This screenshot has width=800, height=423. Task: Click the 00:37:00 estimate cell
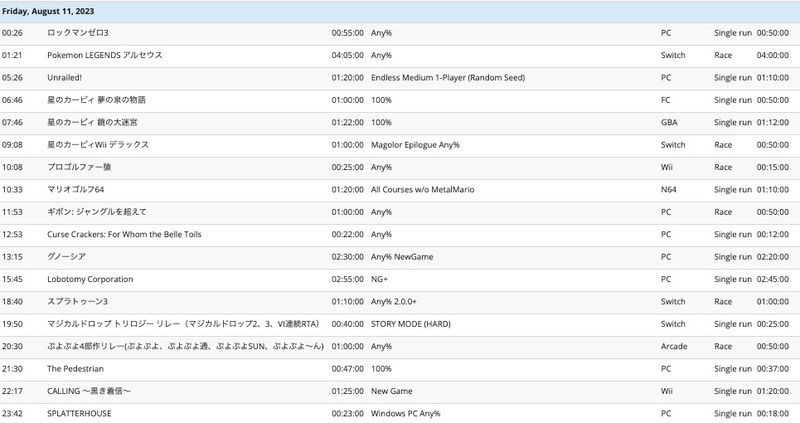[772, 369]
